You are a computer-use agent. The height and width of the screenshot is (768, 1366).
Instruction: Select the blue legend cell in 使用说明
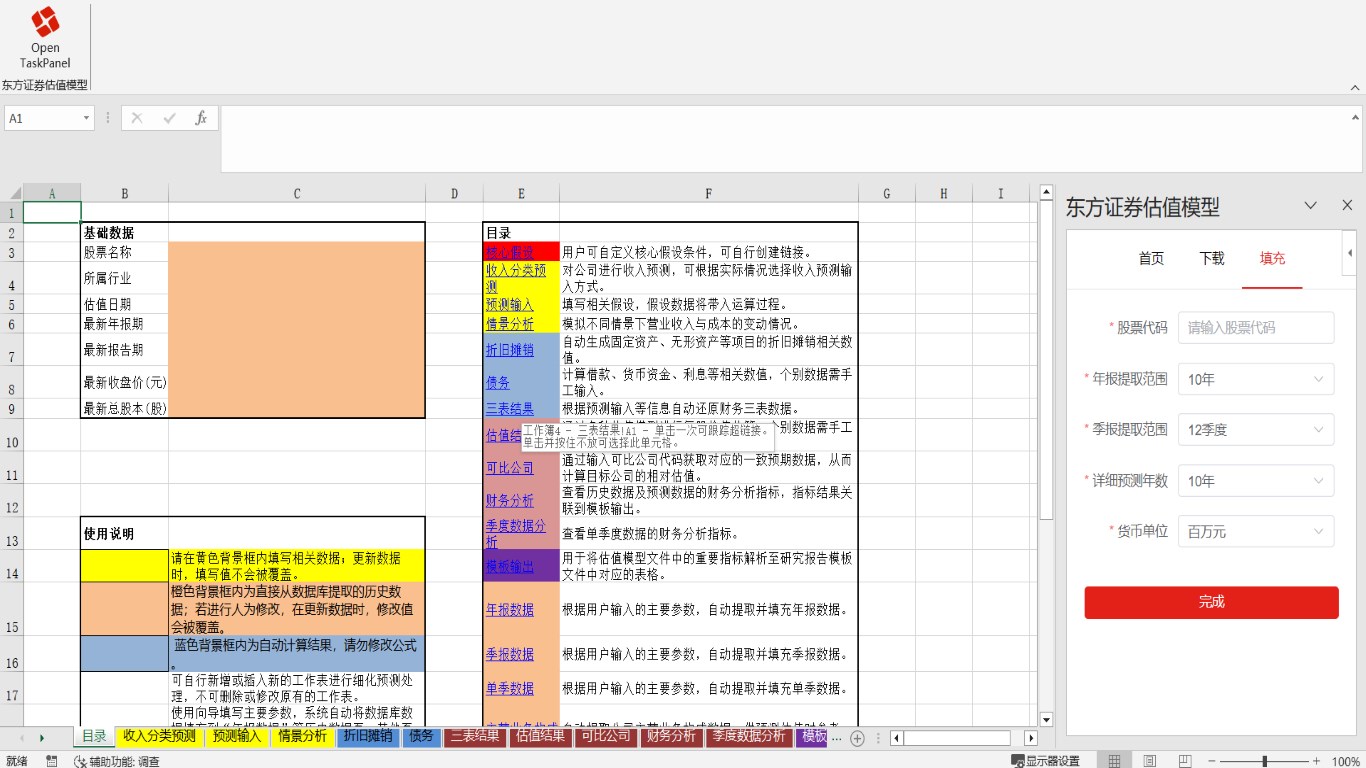pos(125,653)
